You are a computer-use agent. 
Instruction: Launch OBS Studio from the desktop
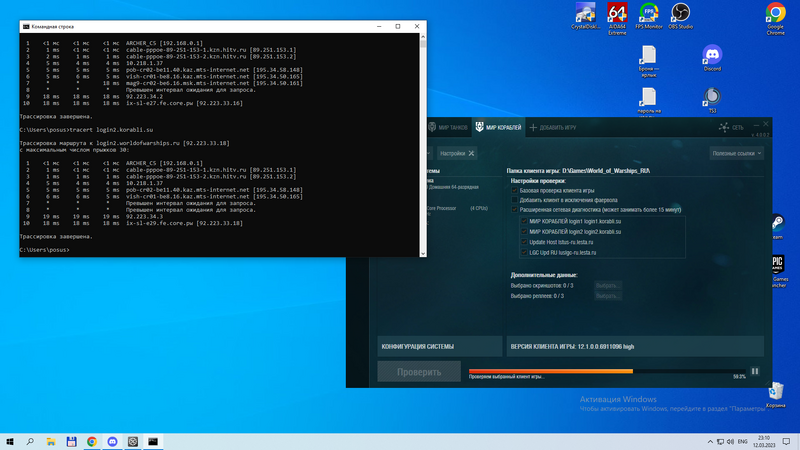(x=680, y=16)
